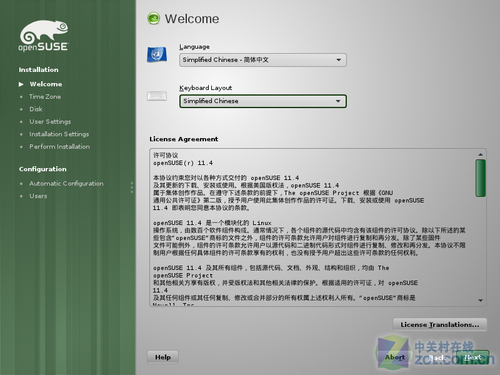
Task: Select Time Zone installation step
Action: pyautogui.click(x=45, y=97)
